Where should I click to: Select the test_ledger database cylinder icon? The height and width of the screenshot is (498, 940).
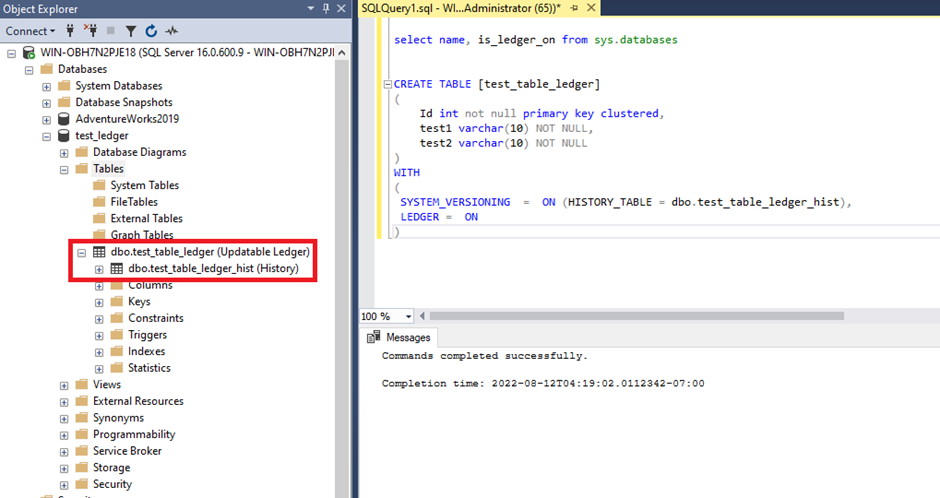tap(64, 135)
